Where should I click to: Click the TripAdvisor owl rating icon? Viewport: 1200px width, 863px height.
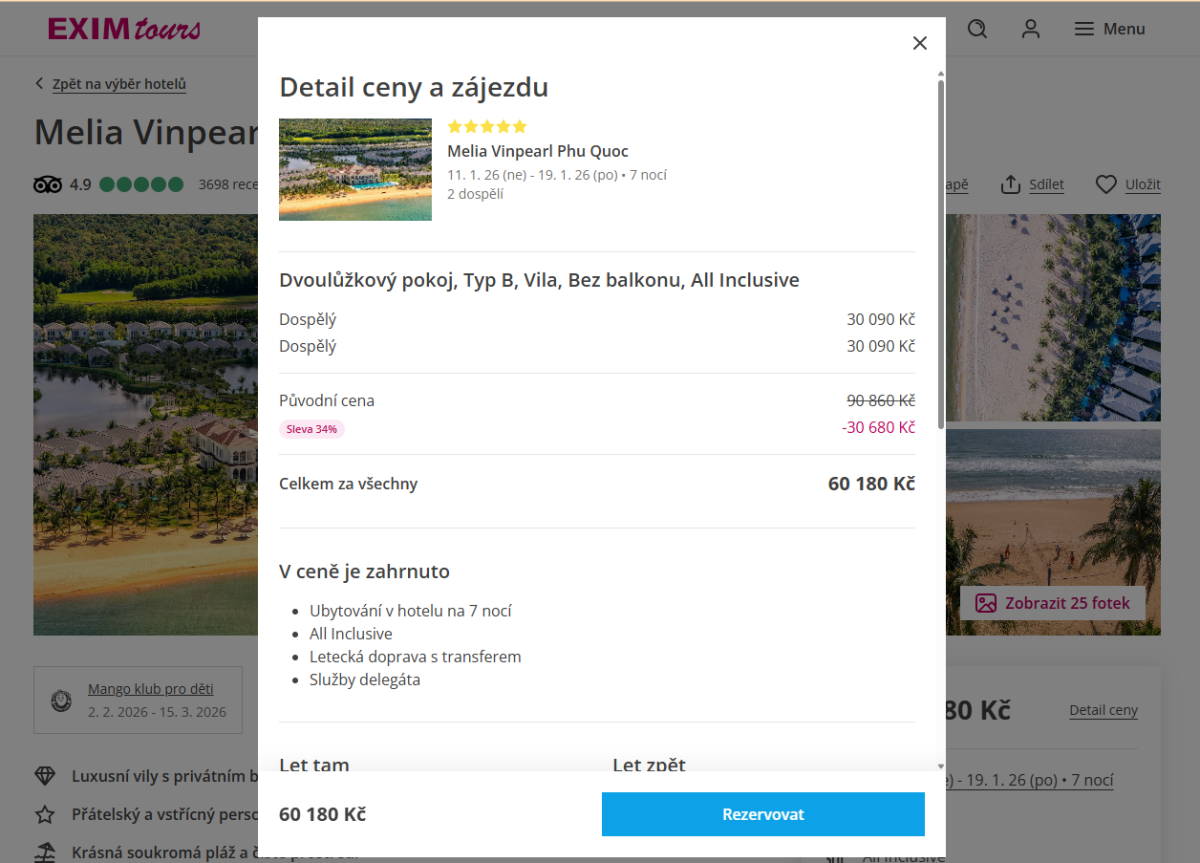(x=48, y=185)
